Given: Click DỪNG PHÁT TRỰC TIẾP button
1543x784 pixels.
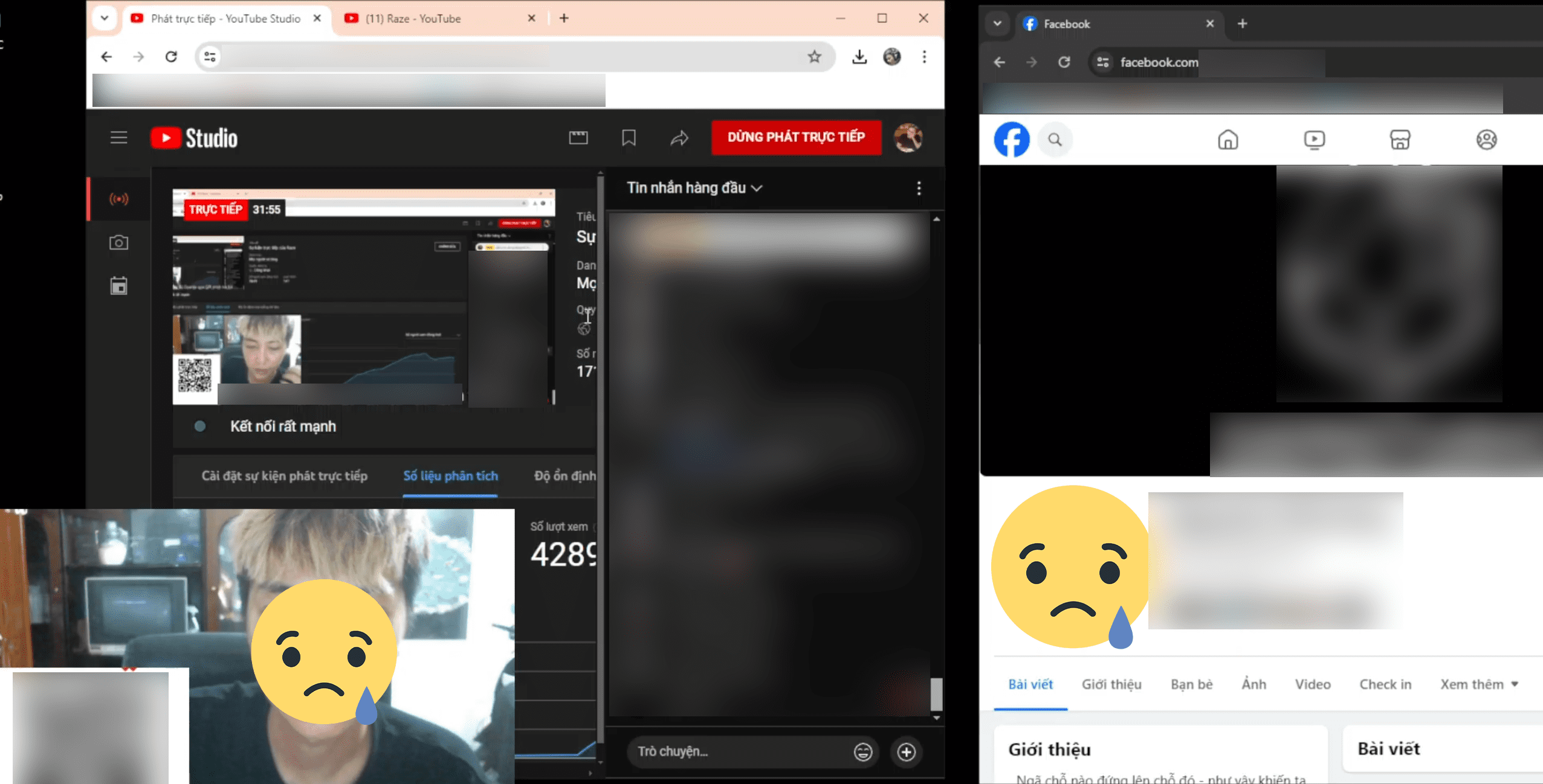Looking at the screenshot, I should 796,137.
